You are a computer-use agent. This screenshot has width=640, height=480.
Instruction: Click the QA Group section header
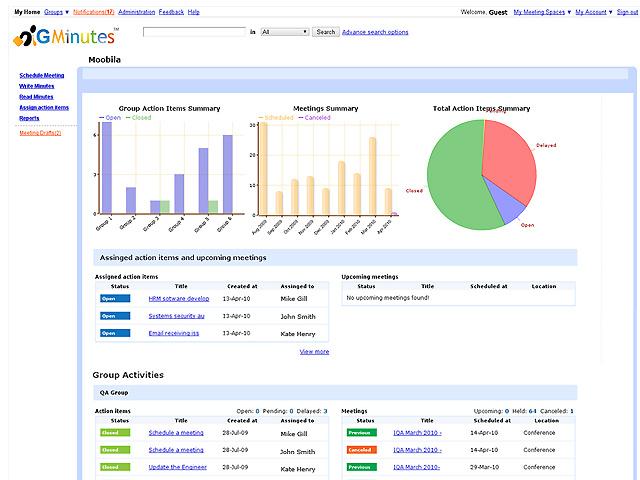point(335,392)
